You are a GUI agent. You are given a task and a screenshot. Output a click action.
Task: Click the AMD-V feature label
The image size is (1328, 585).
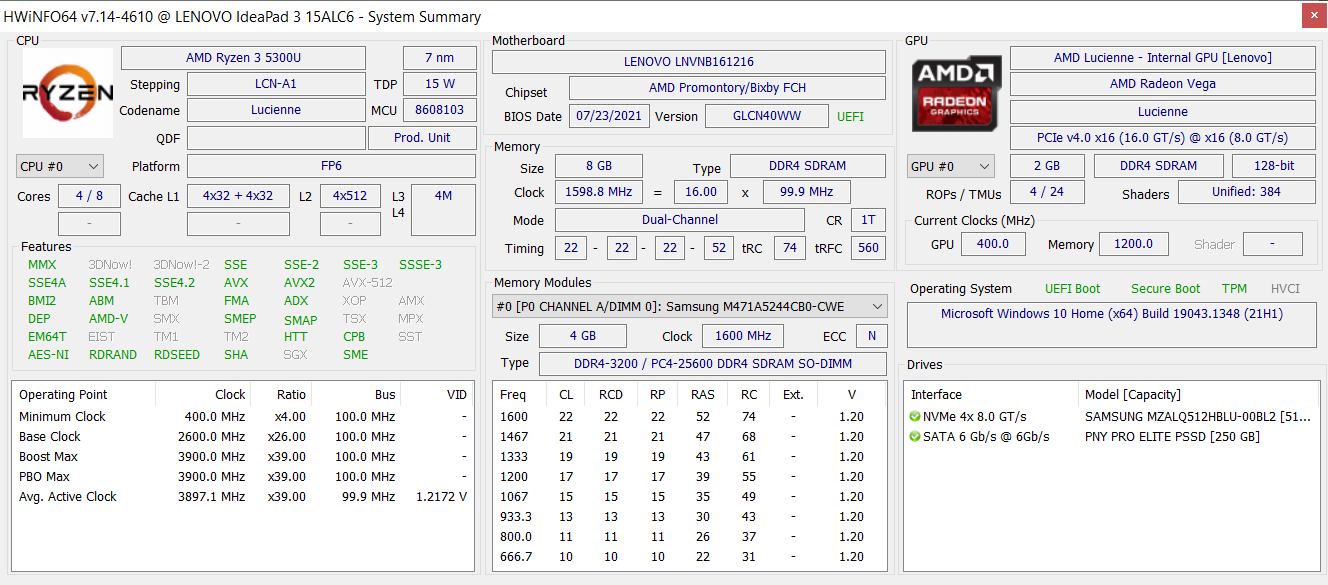coord(108,319)
